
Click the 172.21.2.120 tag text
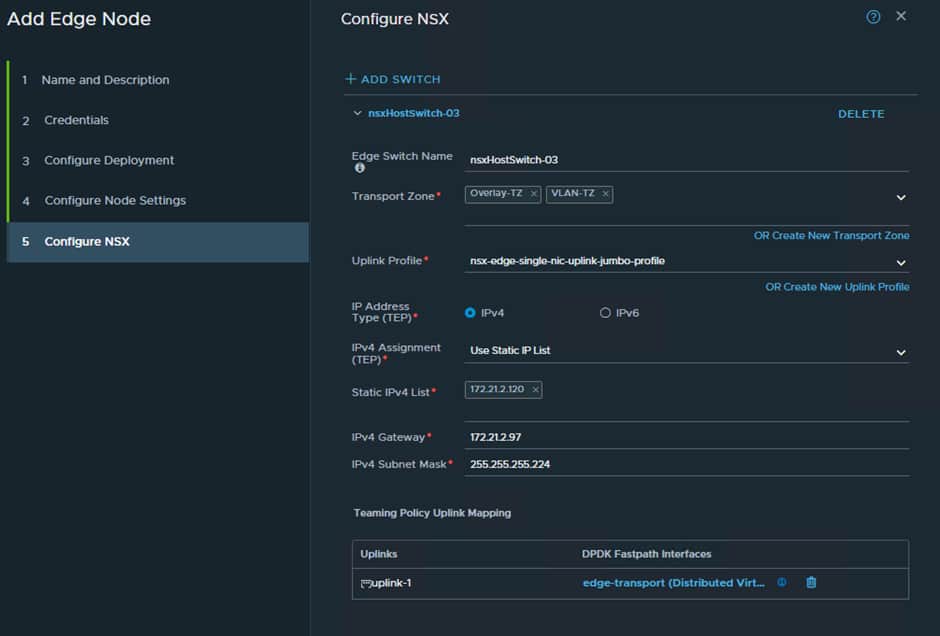[496, 389]
